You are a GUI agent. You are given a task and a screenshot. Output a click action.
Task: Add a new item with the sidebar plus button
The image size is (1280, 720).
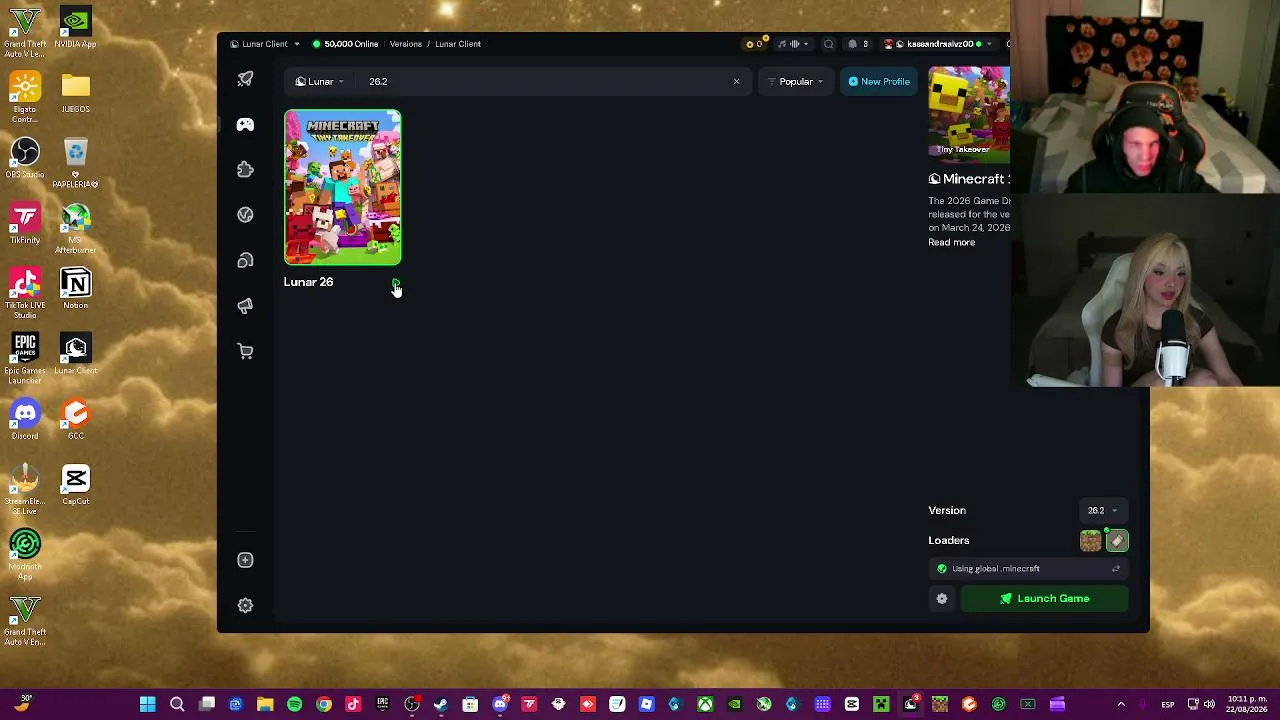click(x=245, y=560)
